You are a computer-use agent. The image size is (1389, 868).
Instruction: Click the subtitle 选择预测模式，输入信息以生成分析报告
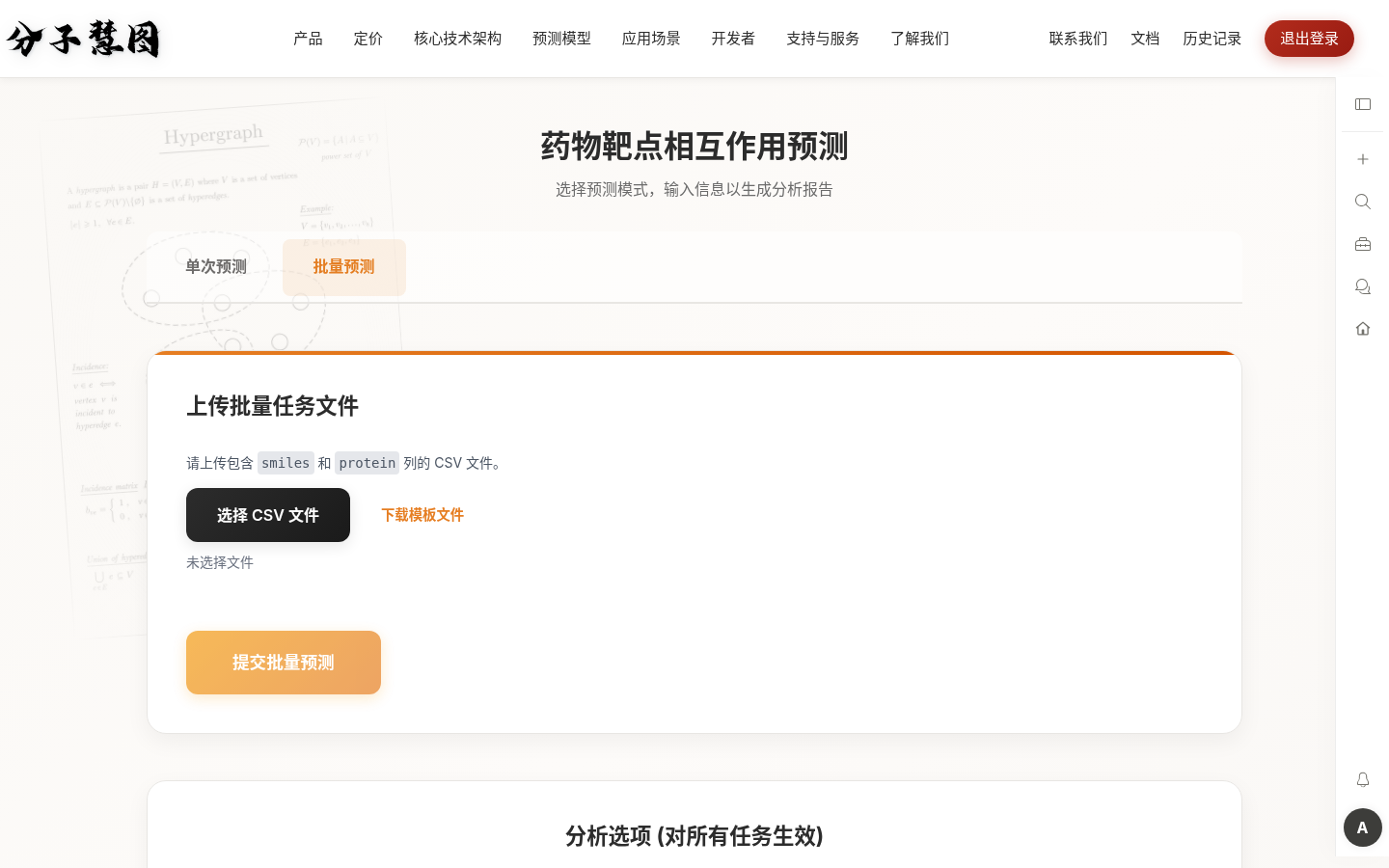694,190
